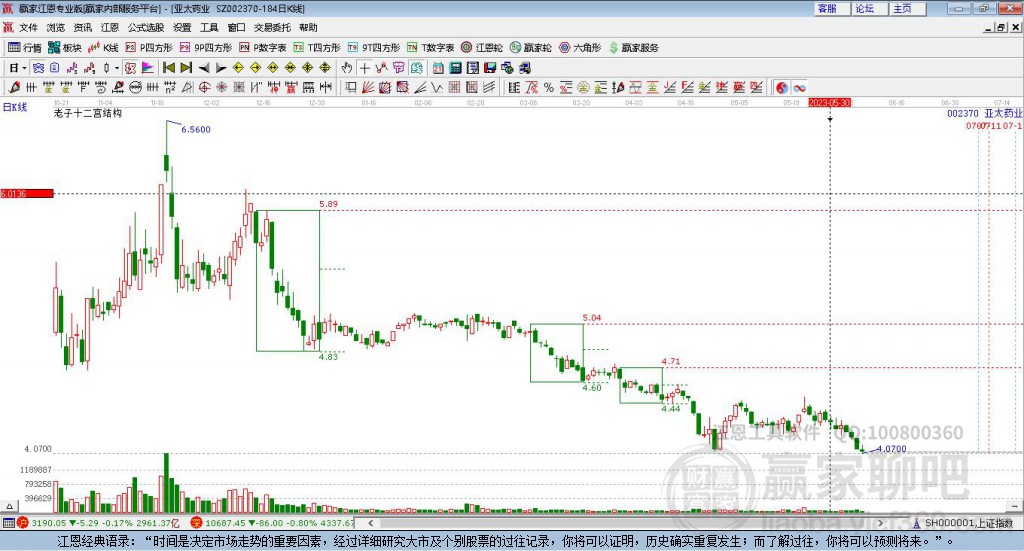Open the 9T四方形 tool

[374, 48]
